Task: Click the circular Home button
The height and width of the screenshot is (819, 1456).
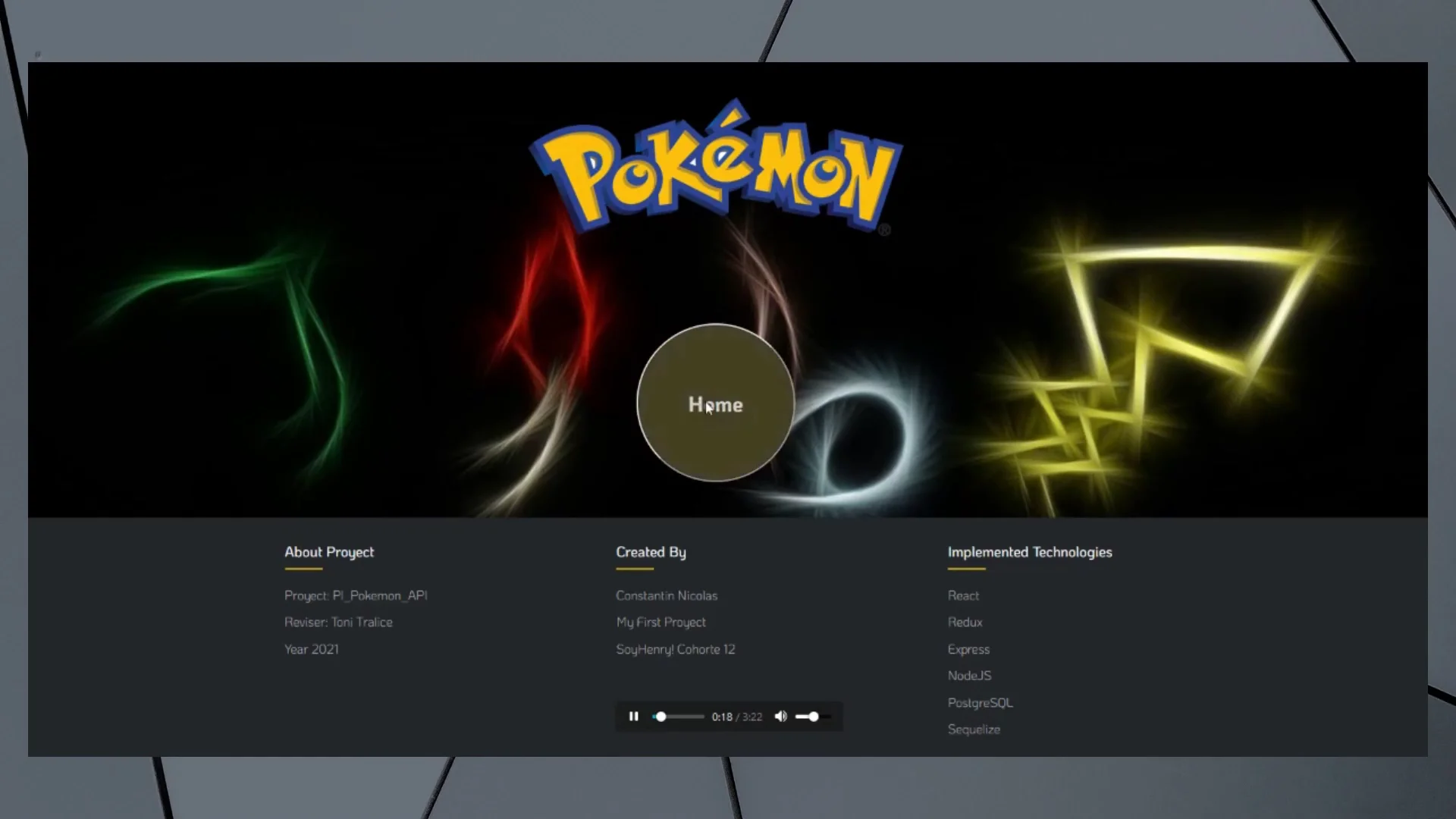Action: (x=715, y=404)
